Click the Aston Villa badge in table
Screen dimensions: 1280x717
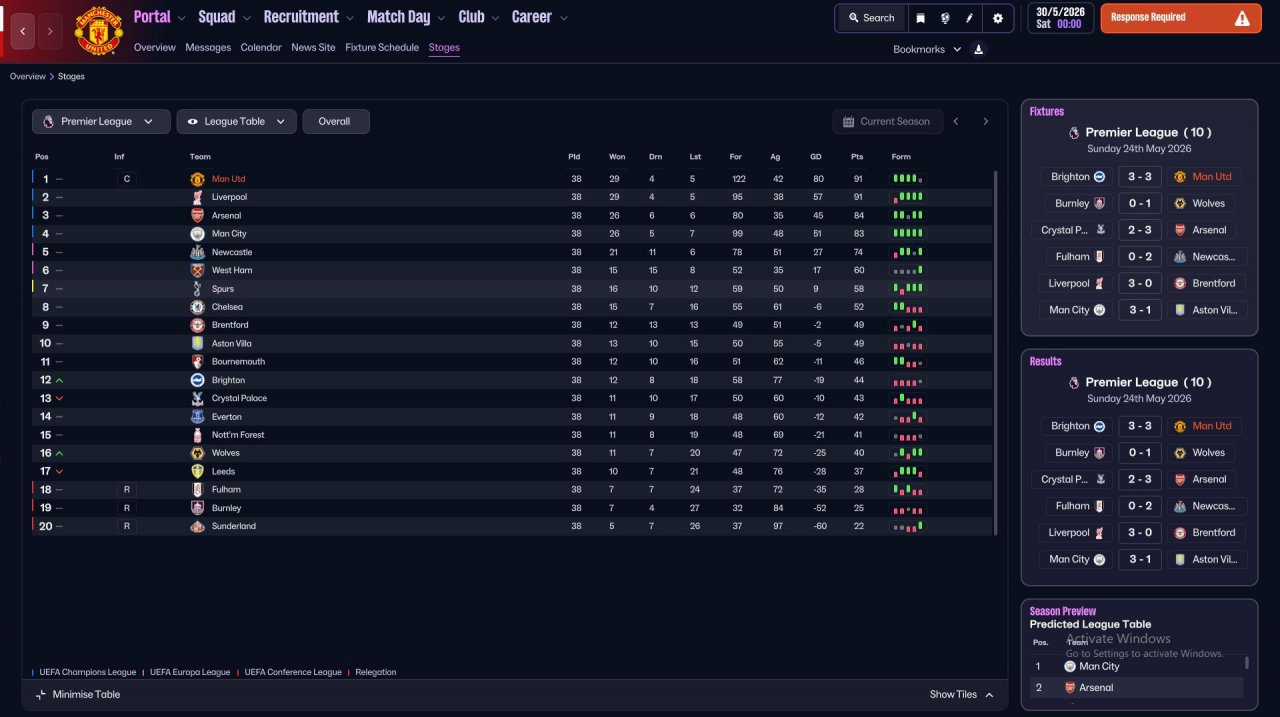tap(197, 343)
